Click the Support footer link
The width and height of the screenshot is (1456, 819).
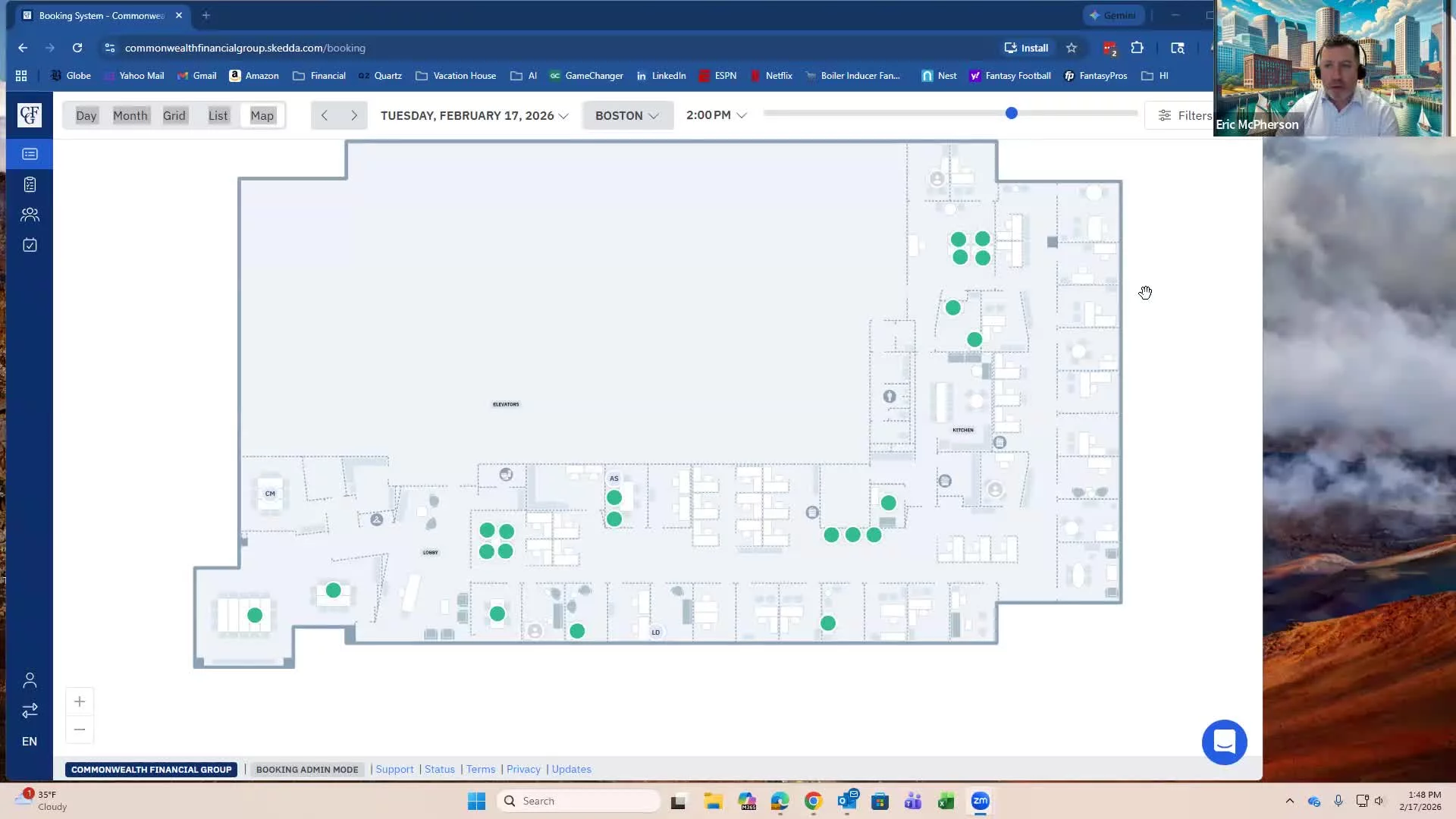(394, 769)
